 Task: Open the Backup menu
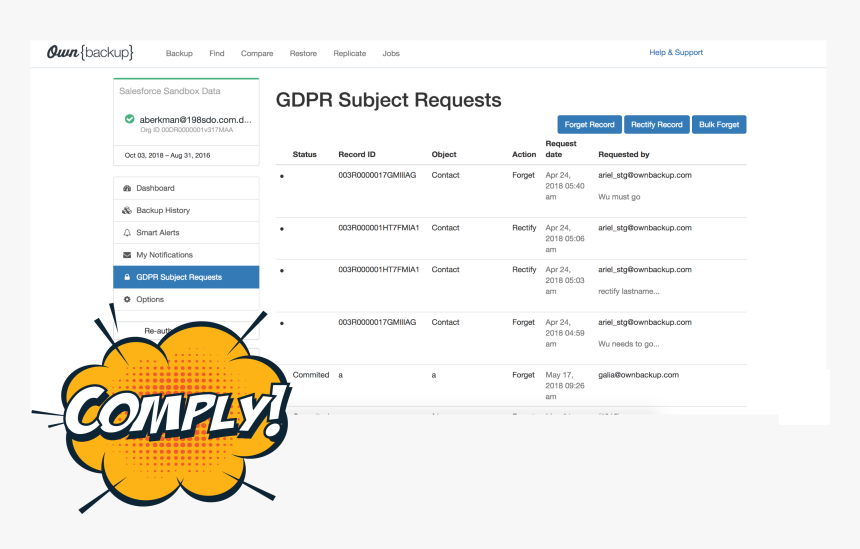(179, 53)
